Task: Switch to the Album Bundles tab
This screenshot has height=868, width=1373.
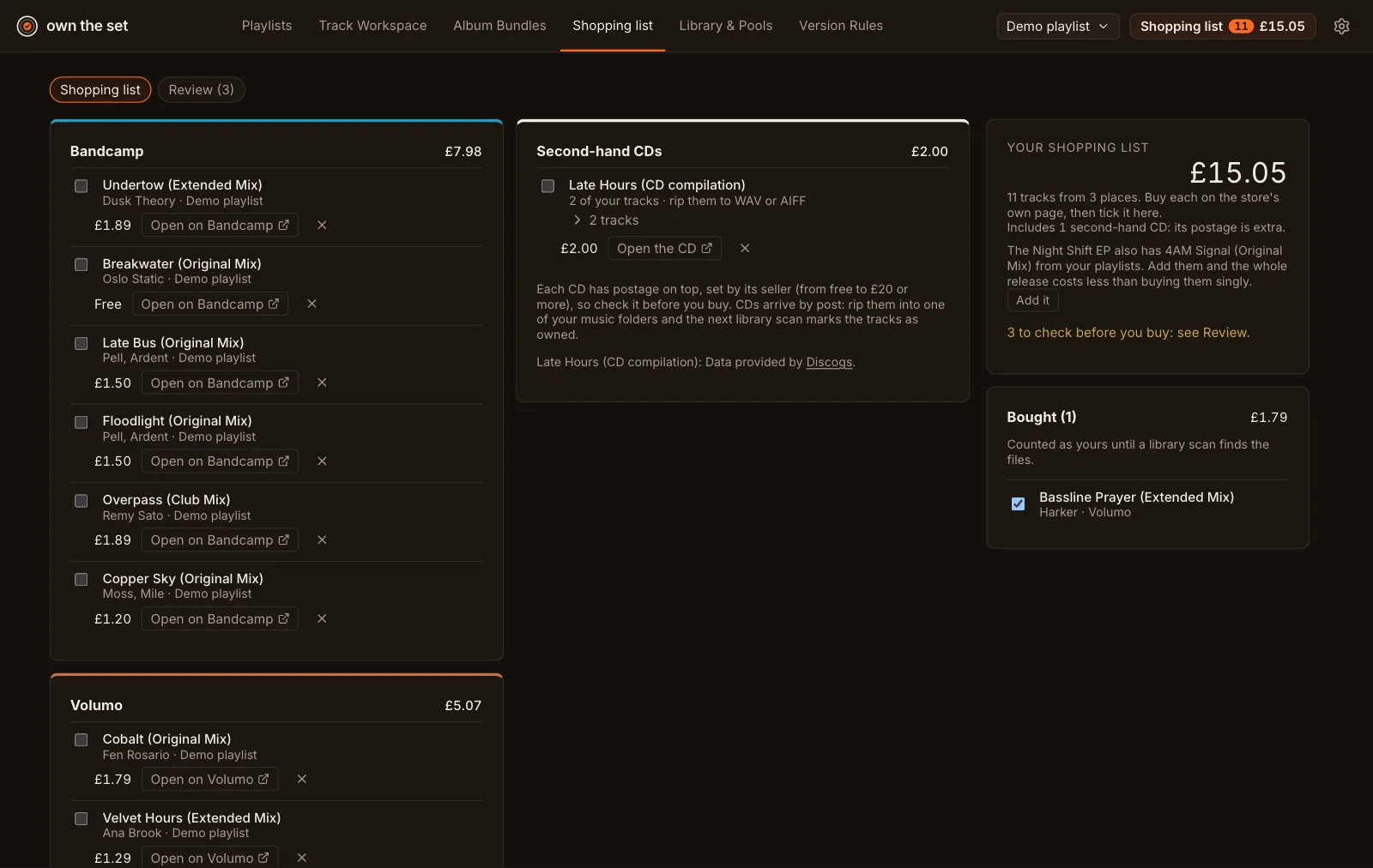Action: point(499,26)
